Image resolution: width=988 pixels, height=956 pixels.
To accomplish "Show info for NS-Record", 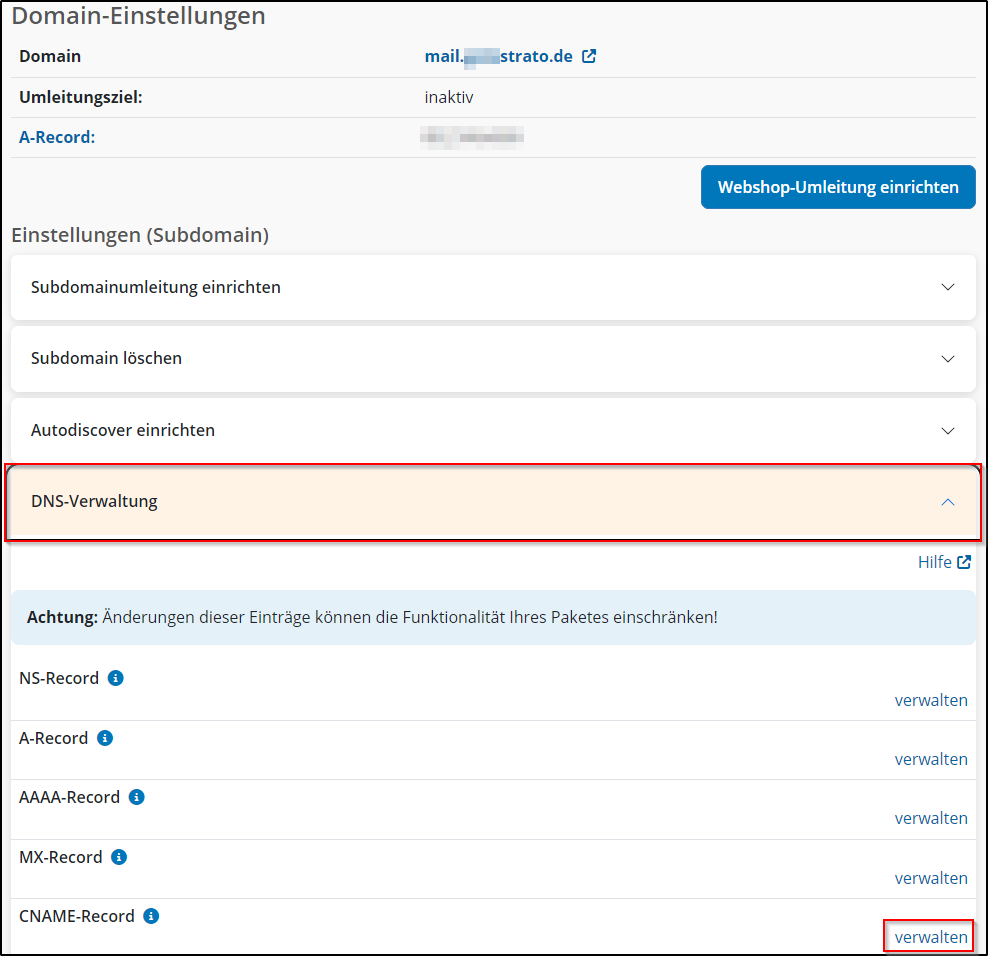I will tap(115, 678).
